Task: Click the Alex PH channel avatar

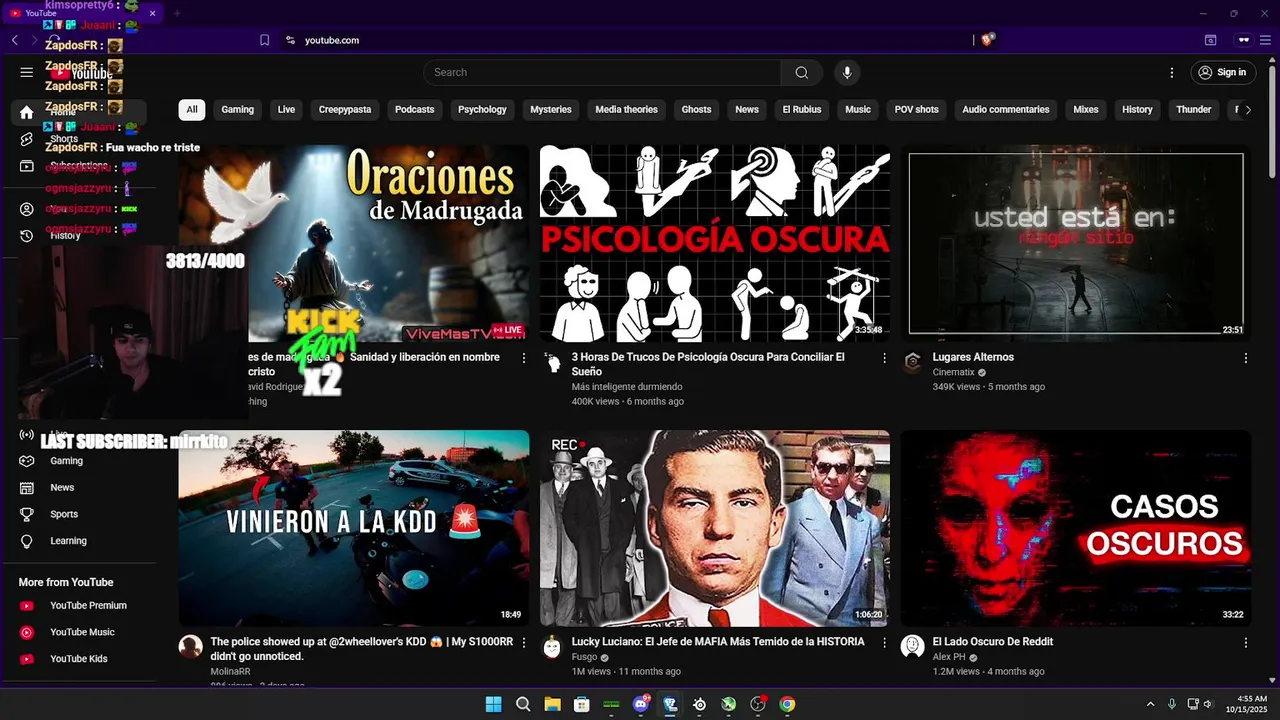Action: click(912, 647)
